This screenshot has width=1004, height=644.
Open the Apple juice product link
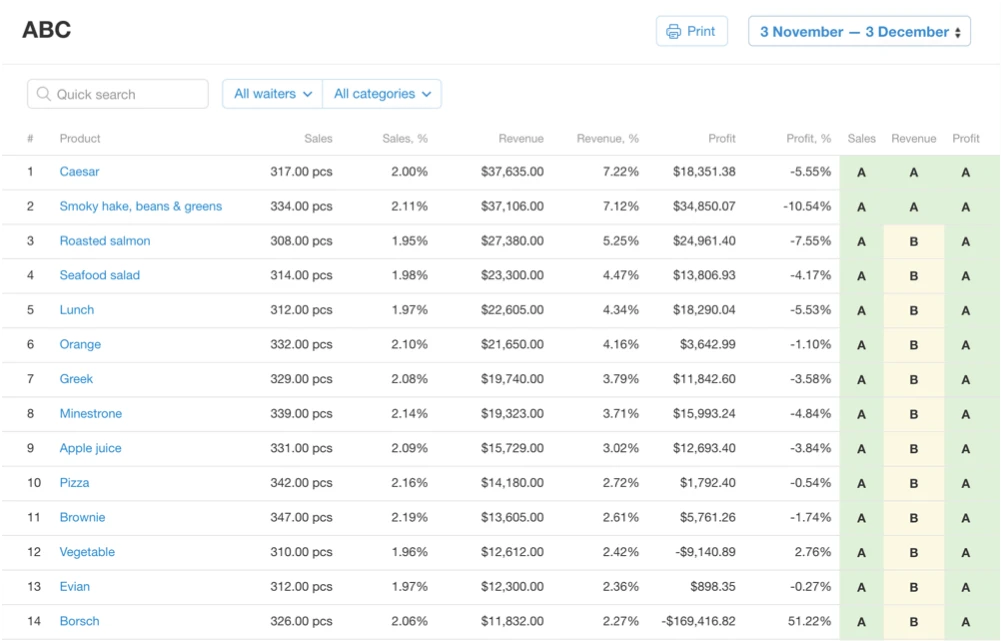tap(90, 448)
